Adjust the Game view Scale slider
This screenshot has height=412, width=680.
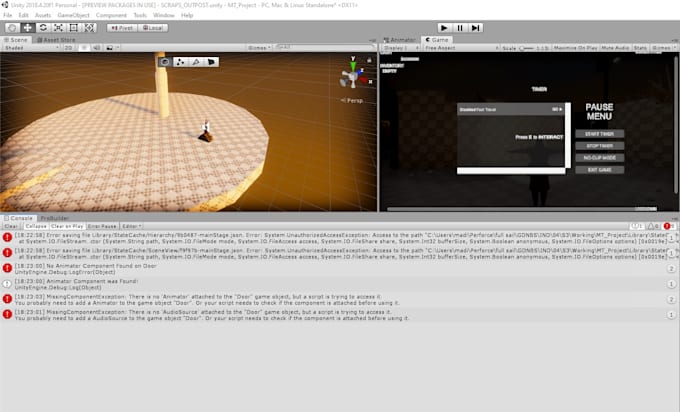point(526,48)
